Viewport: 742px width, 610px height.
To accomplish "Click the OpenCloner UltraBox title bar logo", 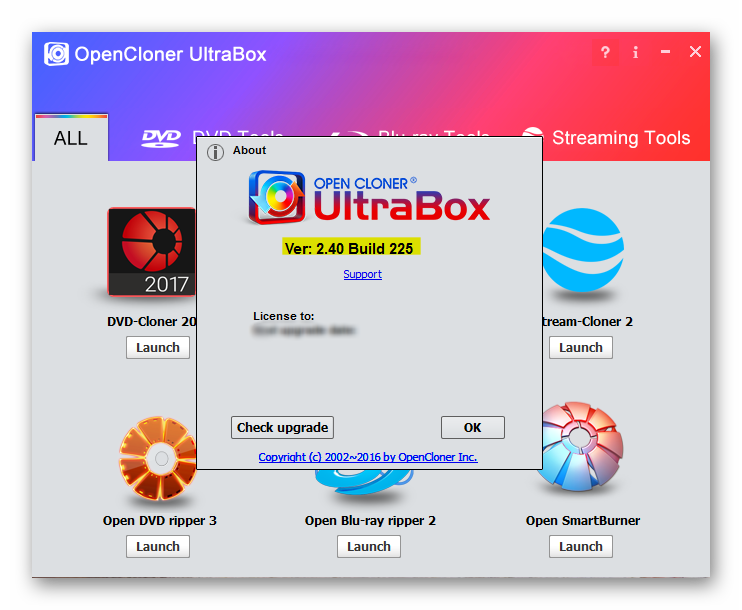I will pyautogui.click(x=56, y=54).
